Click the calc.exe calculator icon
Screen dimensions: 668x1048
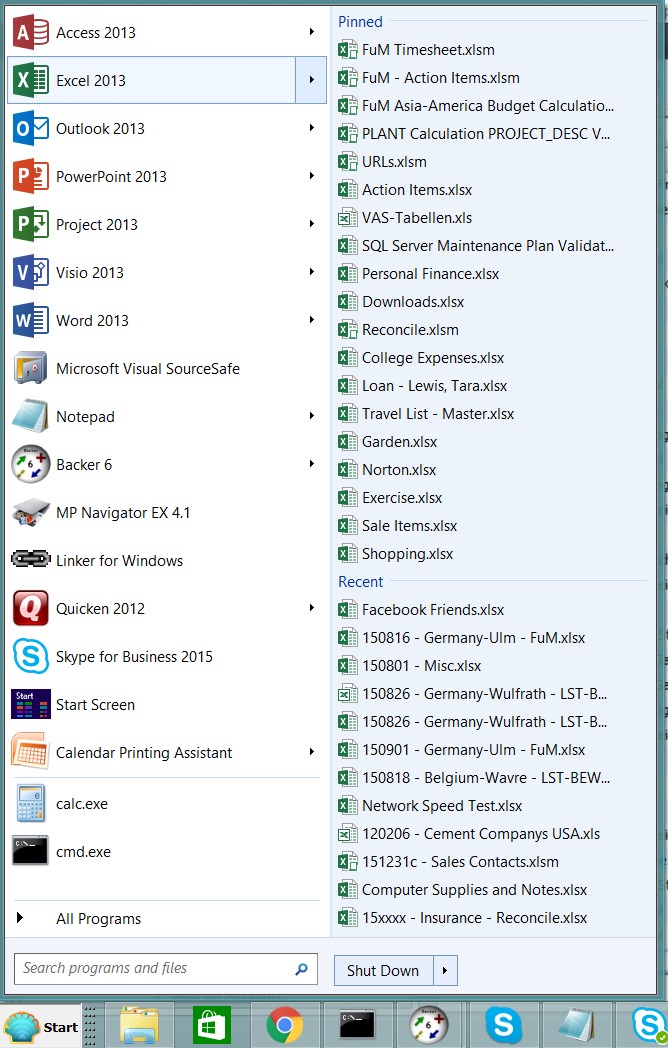pos(31,803)
